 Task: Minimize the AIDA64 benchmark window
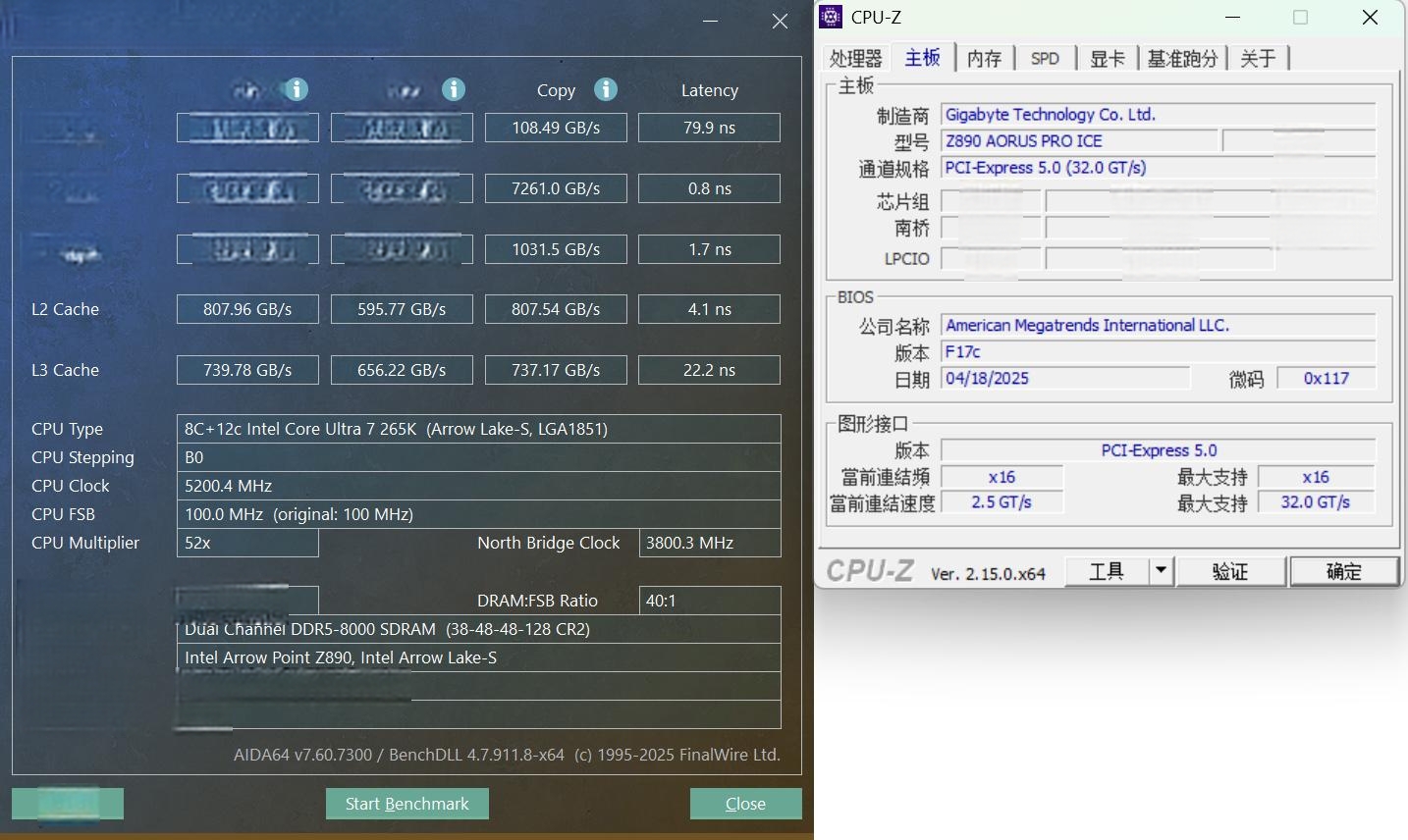point(711,21)
